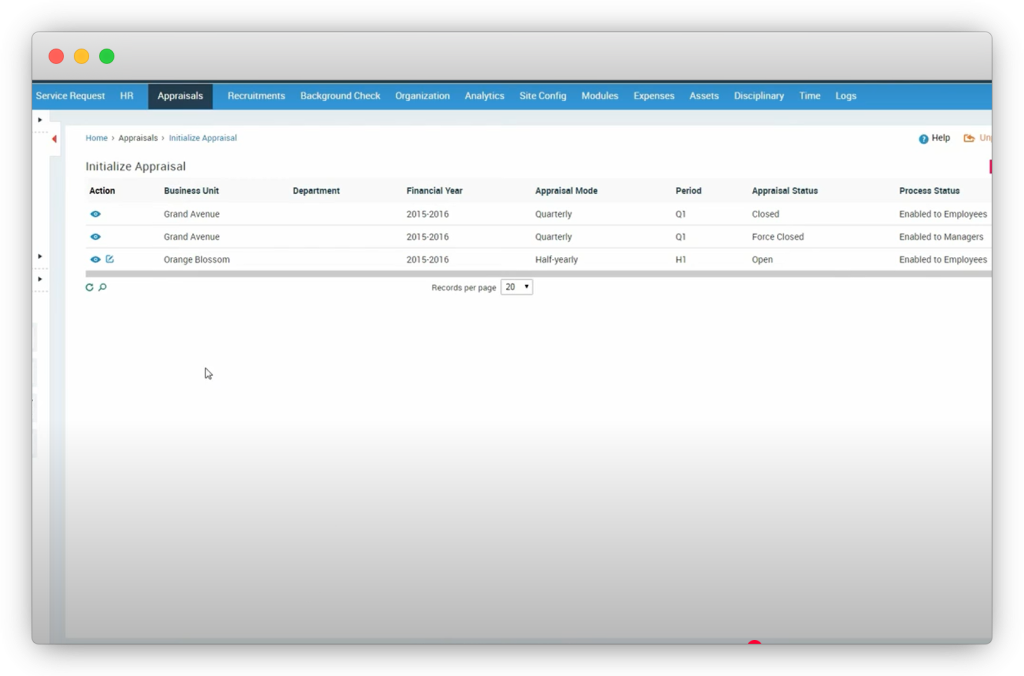The height and width of the screenshot is (676, 1024).
Task: Go to Home via the breadcrumb
Action: 96,138
